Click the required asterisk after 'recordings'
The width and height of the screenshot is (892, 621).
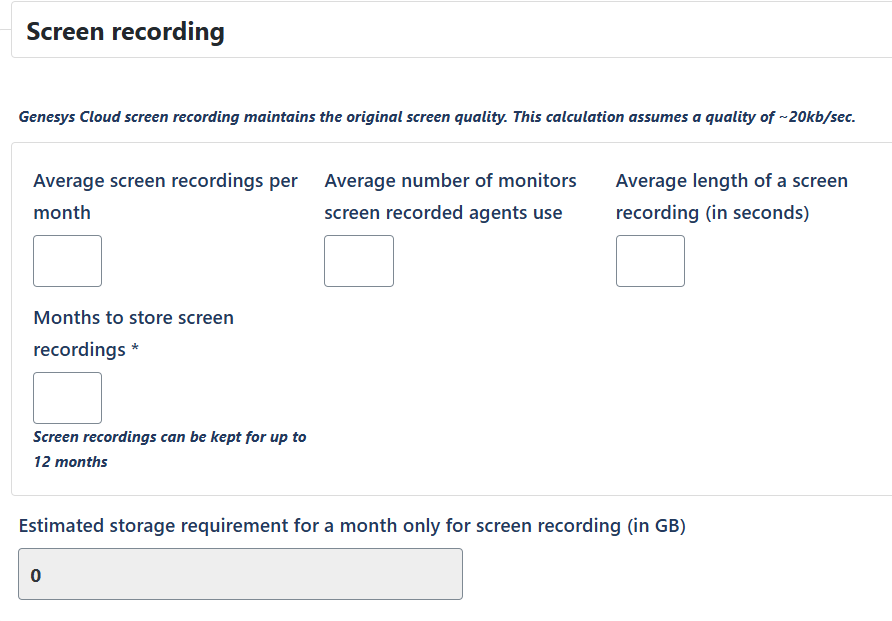pyautogui.click(x=135, y=350)
